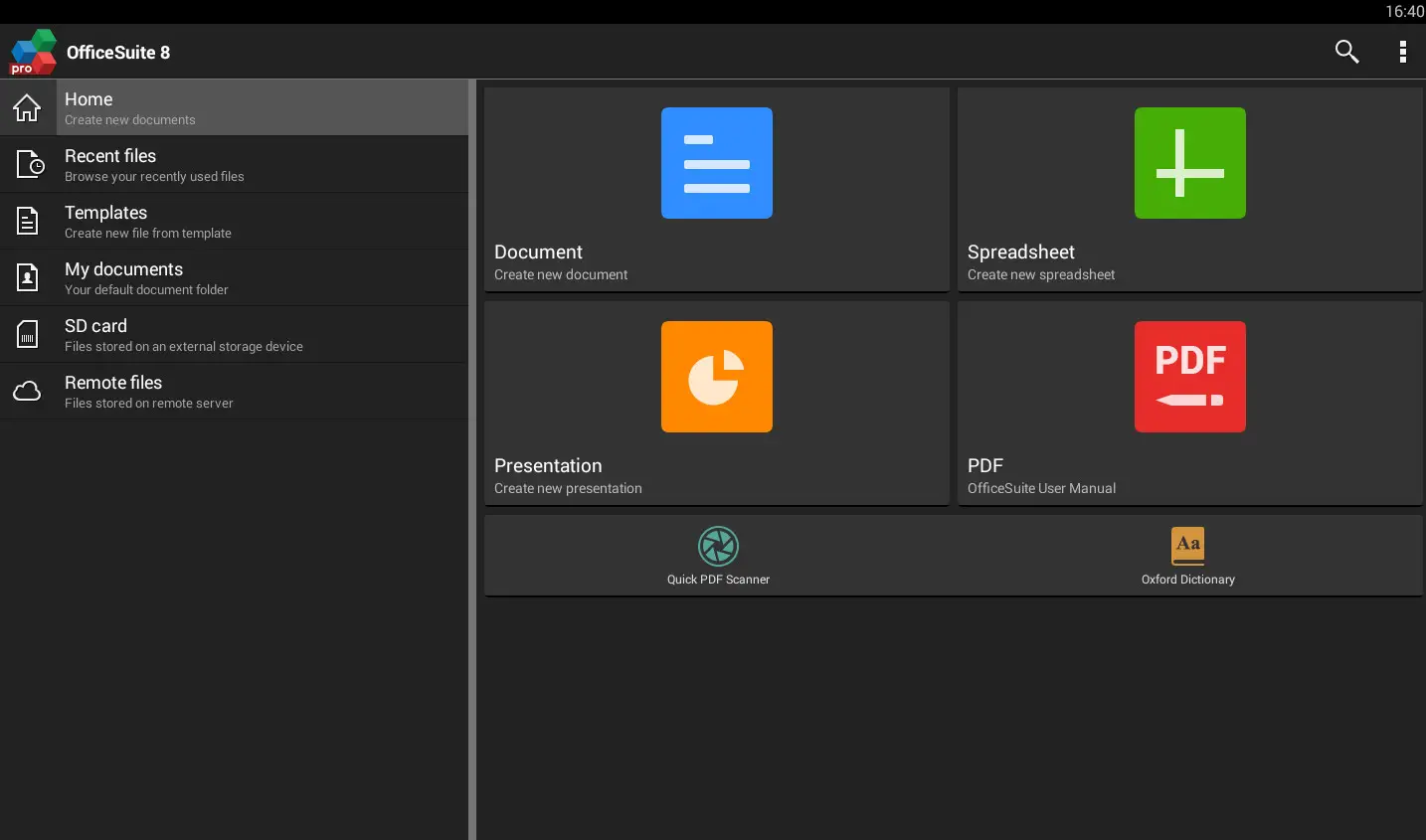The height and width of the screenshot is (840, 1426).
Task: Click the My documents person-file icon
Action: pos(28,277)
